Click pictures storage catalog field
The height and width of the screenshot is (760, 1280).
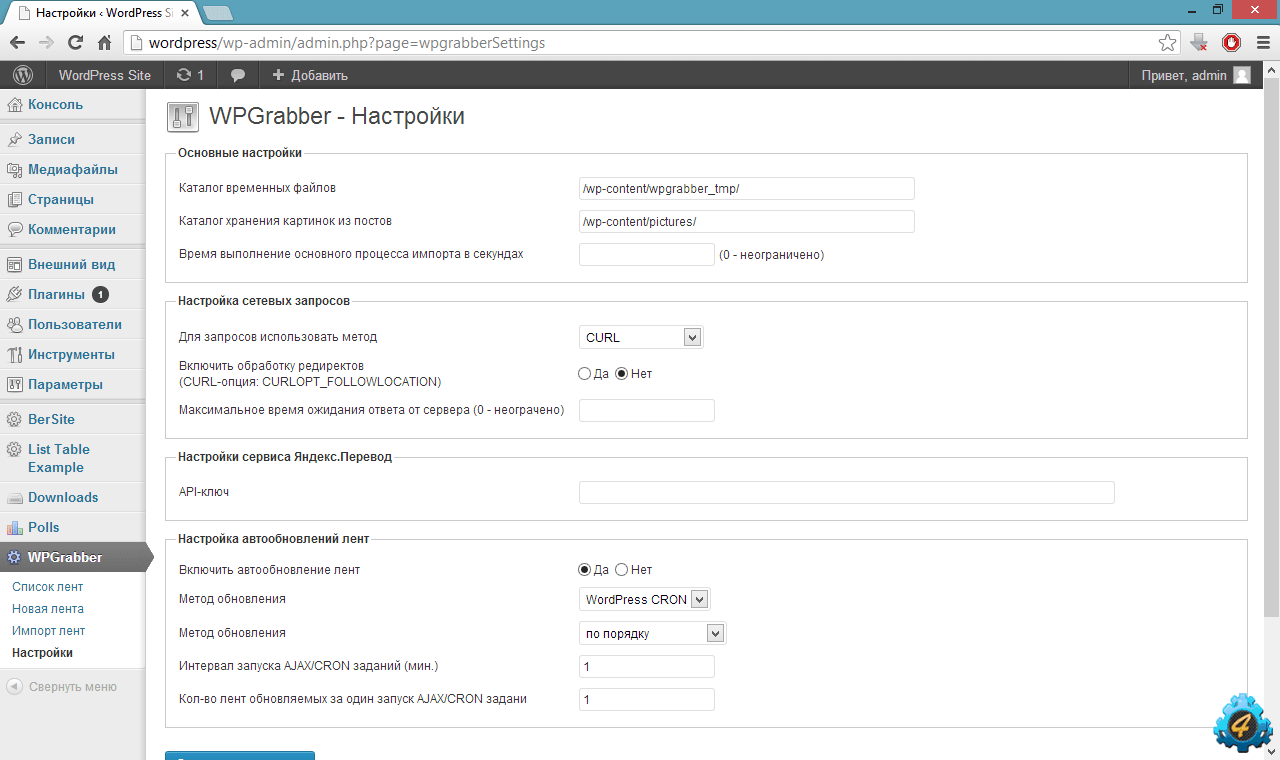pos(747,221)
